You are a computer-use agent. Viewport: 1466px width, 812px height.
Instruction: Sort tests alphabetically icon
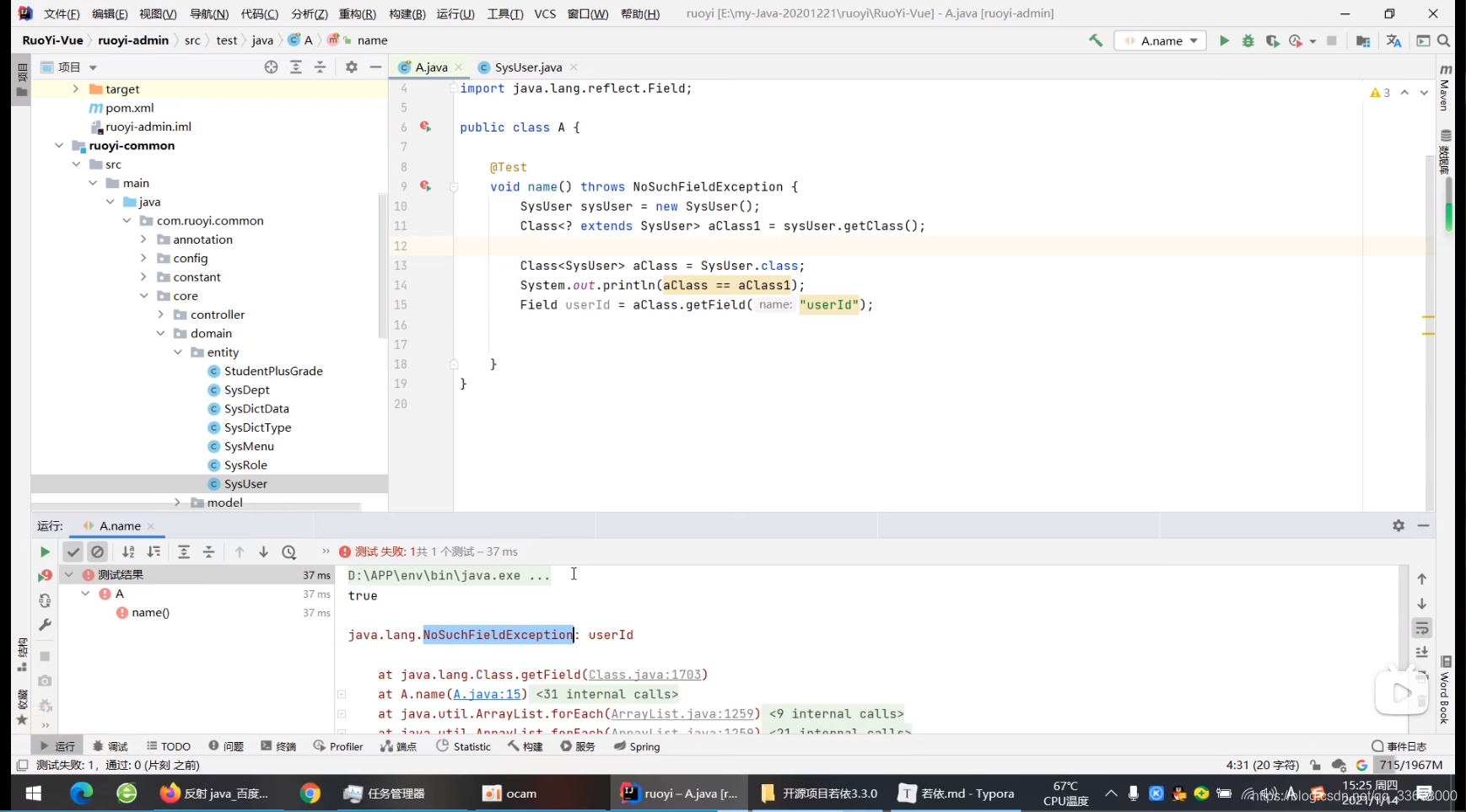coord(128,551)
